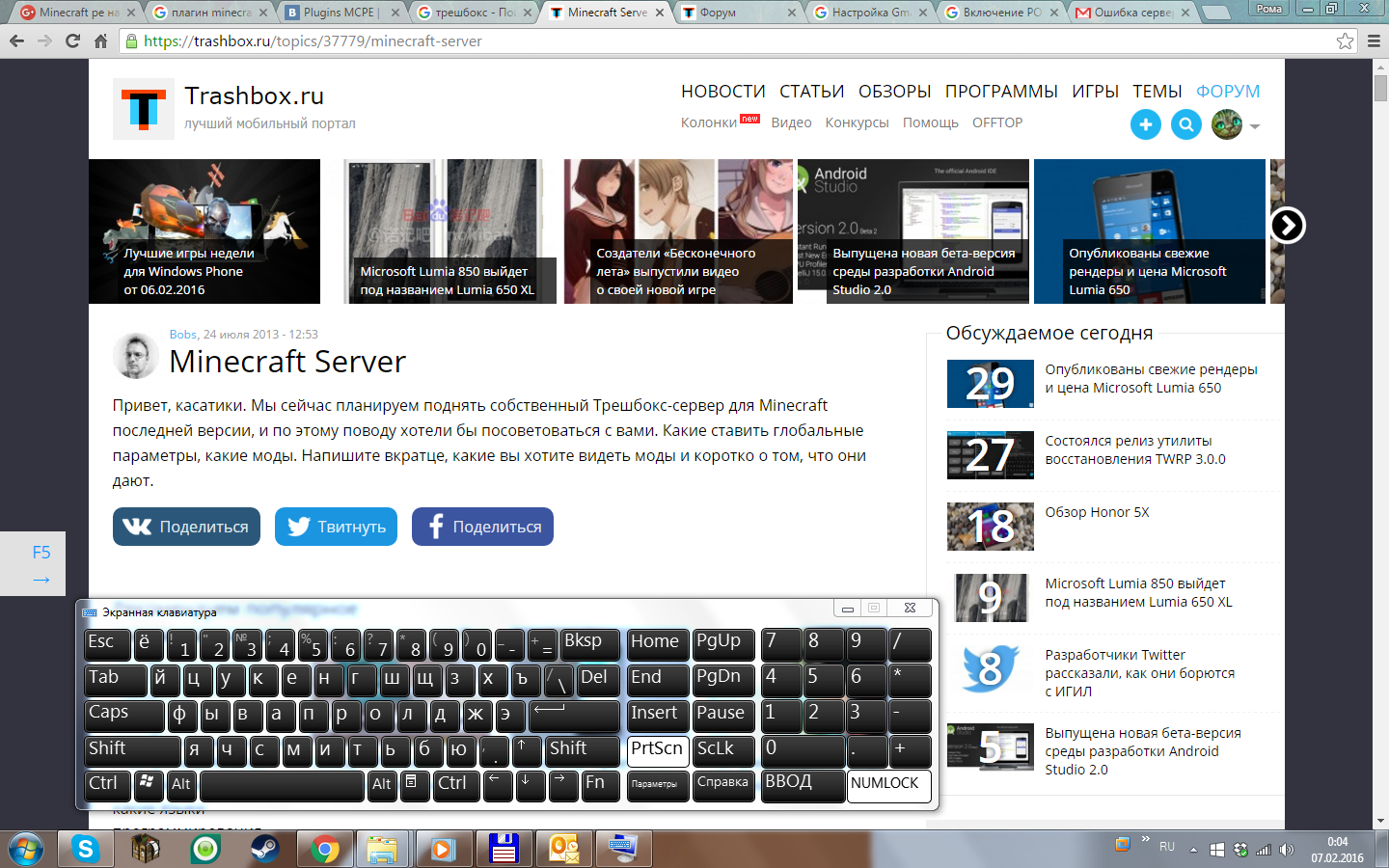Click the Trashbox.ru logo icon

pyautogui.click(x=144, y=109)
